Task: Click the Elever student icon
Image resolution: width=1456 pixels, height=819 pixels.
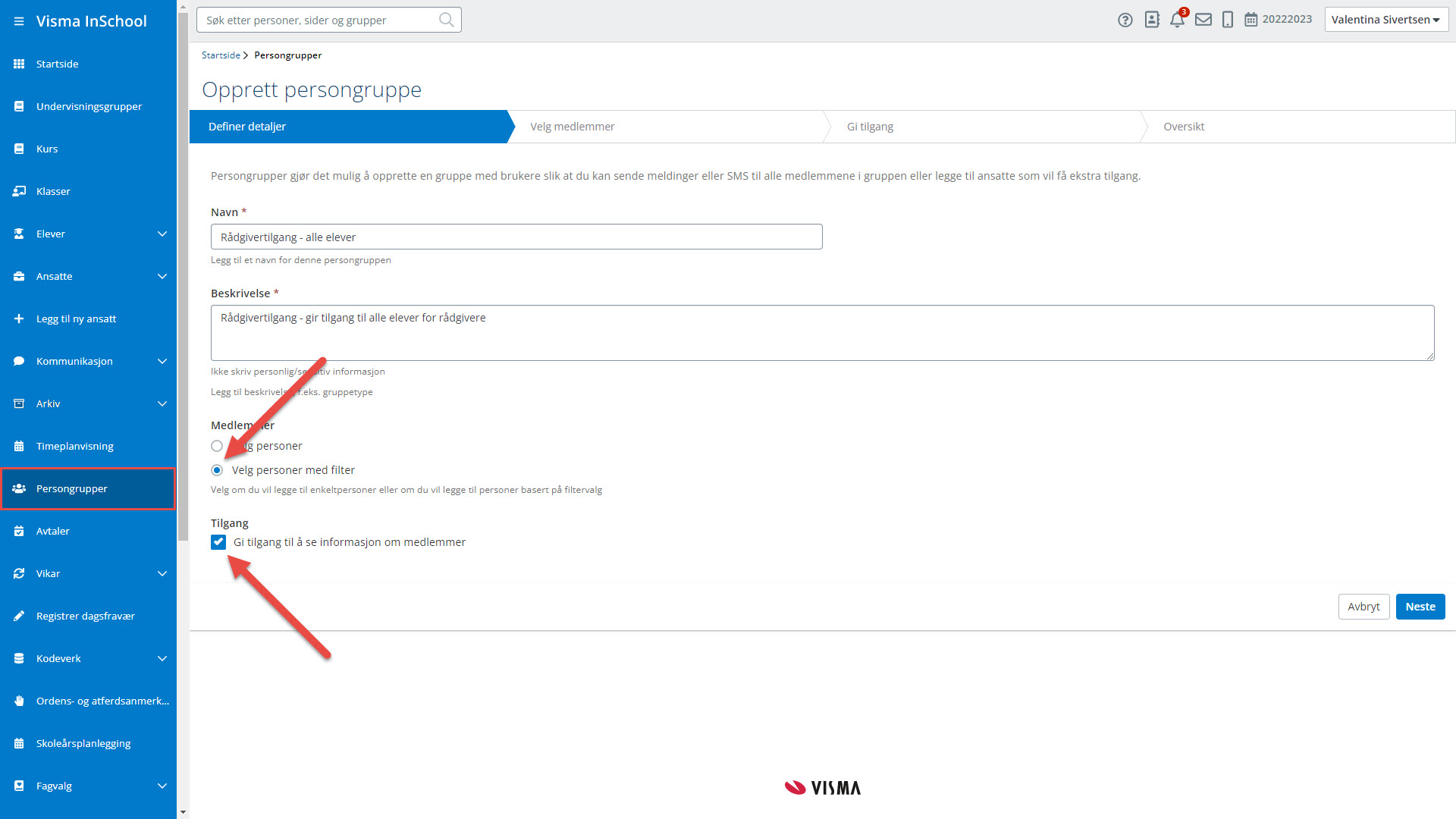Action: click(x=19, y=234)
